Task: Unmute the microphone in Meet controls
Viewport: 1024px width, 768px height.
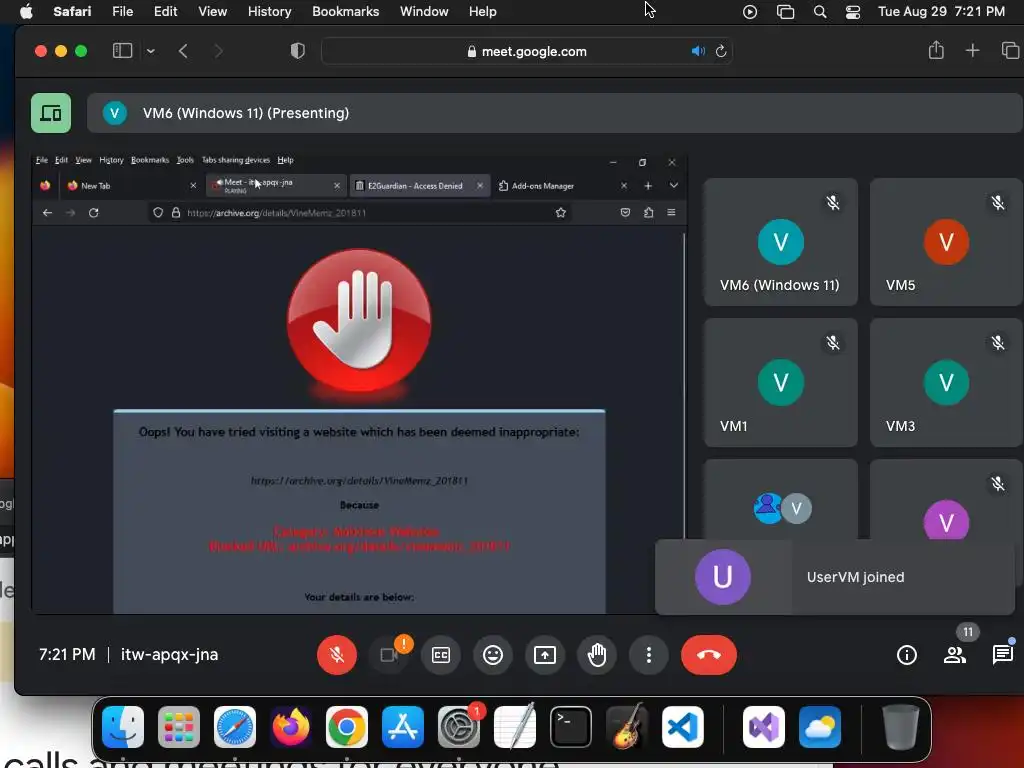Action: 337,654
